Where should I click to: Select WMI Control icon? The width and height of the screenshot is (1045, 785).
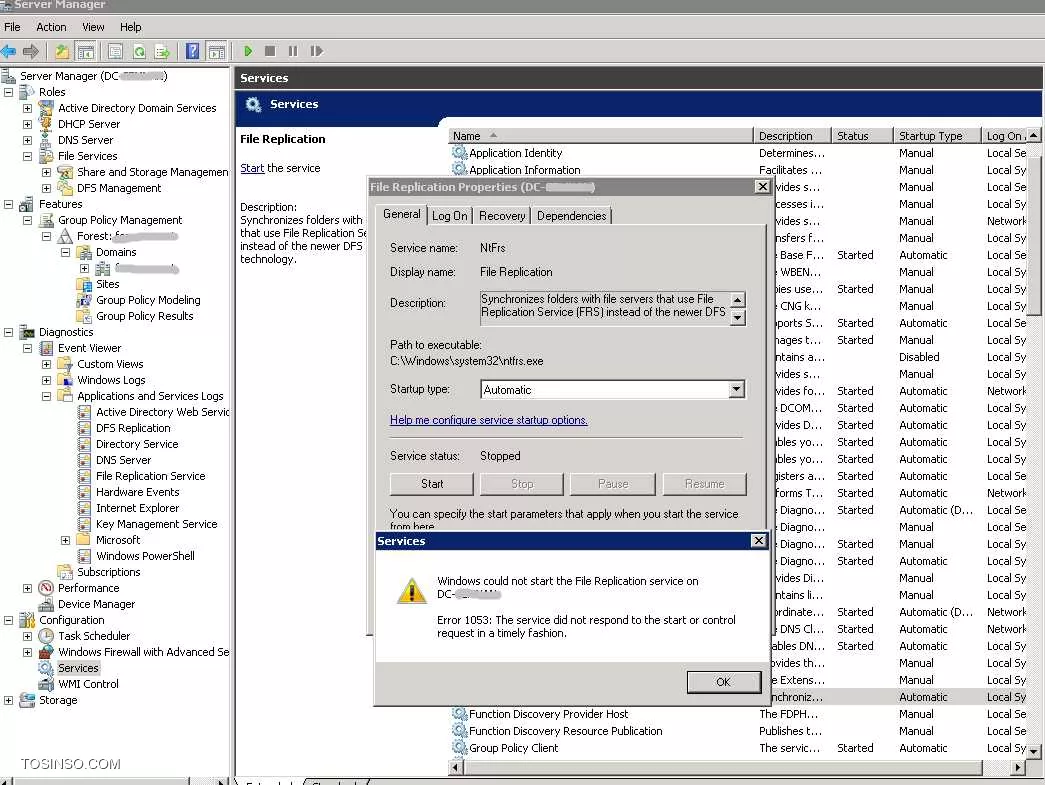46,684
